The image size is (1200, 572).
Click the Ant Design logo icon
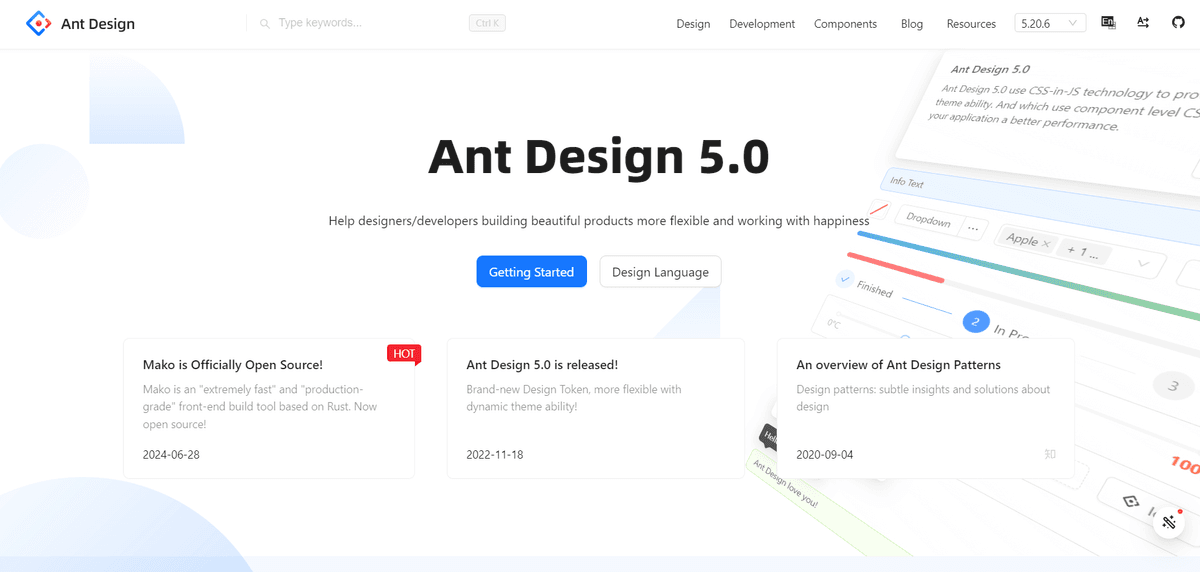[38, 23]
